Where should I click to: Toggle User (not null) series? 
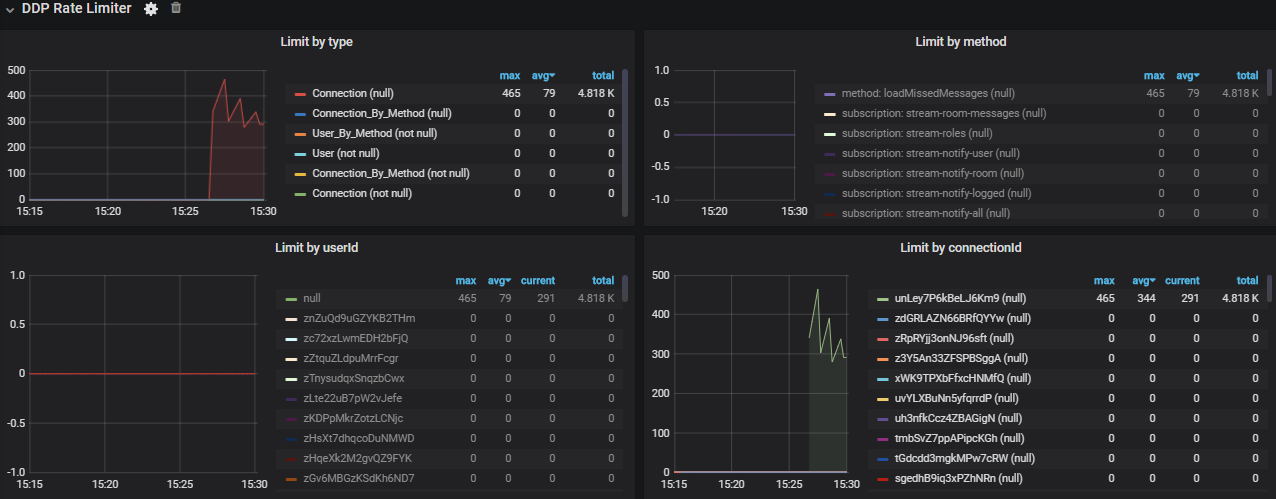click(346, 153)
